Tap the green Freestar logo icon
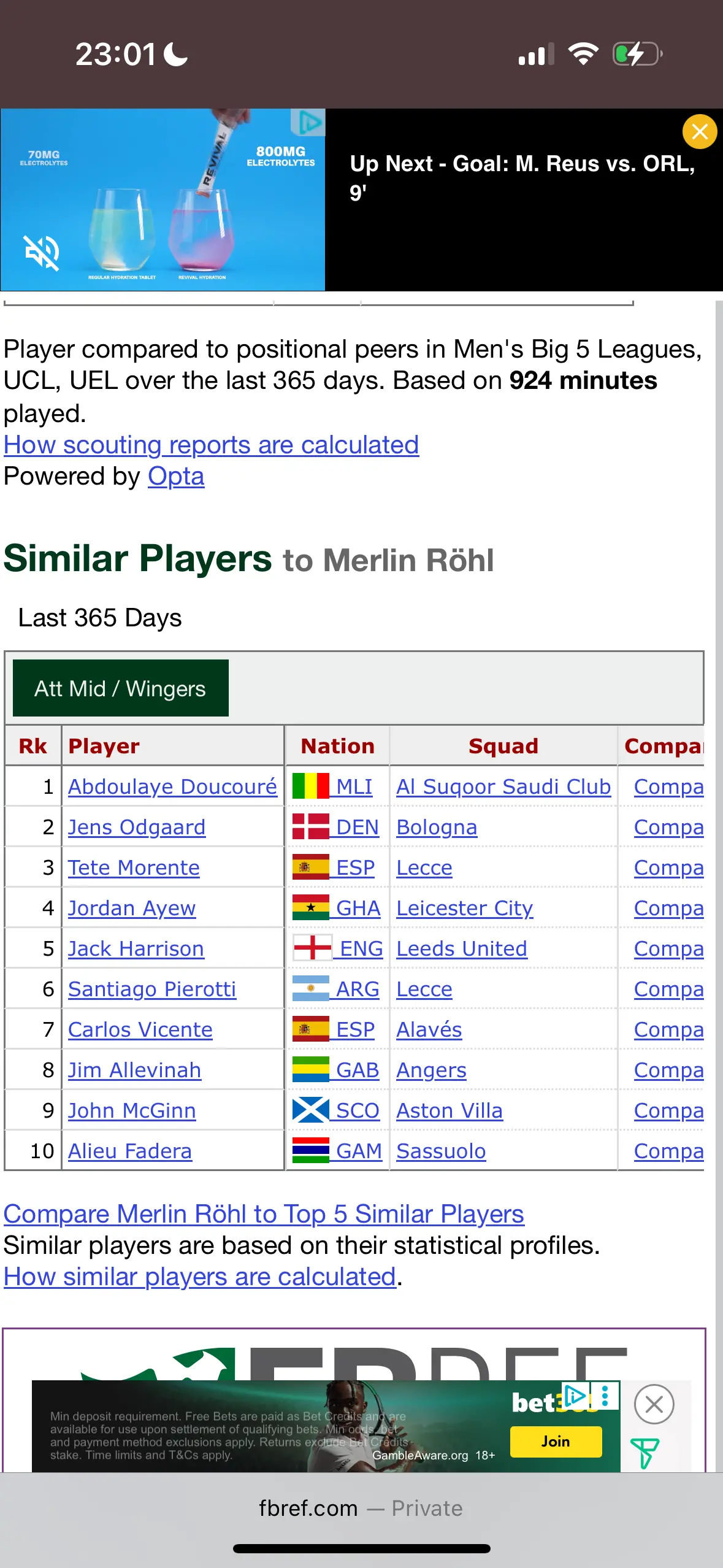723x1568 pixels. [645, 1453]
